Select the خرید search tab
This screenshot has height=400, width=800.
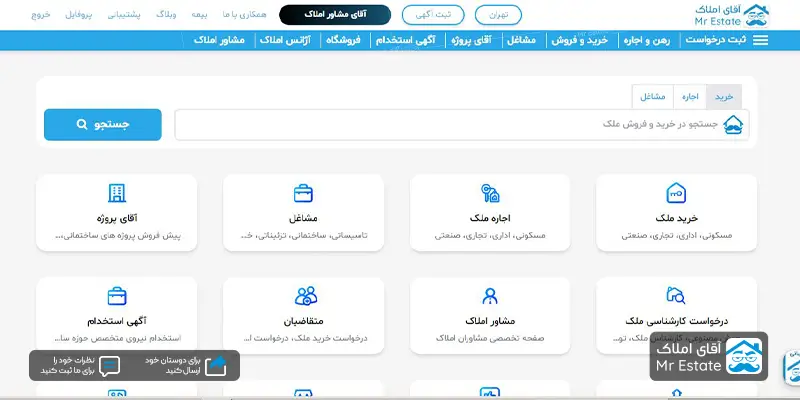tap(723, 97)
